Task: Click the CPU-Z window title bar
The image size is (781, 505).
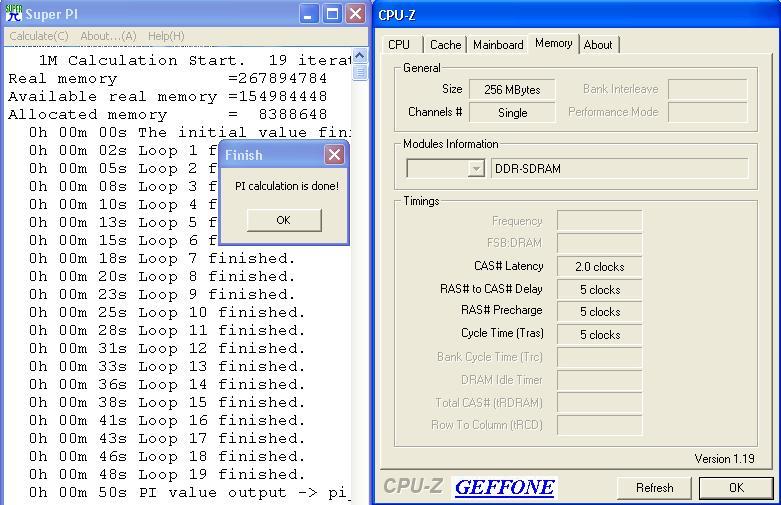Action: pyautogui.click(x=577, y=14)
